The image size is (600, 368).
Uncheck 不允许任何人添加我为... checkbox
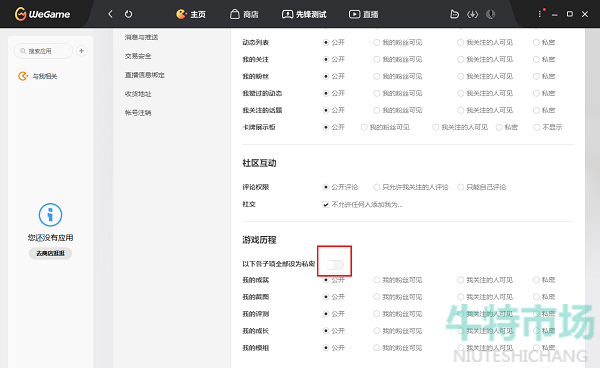[326, 205]
